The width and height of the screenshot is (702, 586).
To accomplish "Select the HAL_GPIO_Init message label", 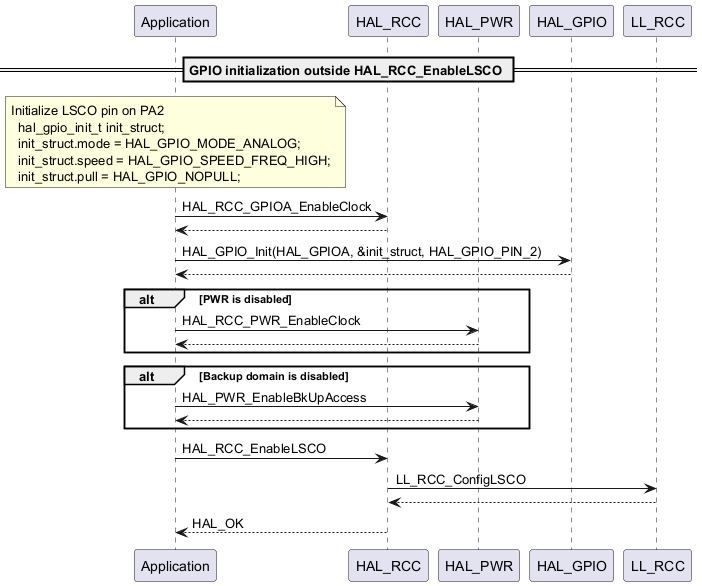I will [x=361, y=251].
